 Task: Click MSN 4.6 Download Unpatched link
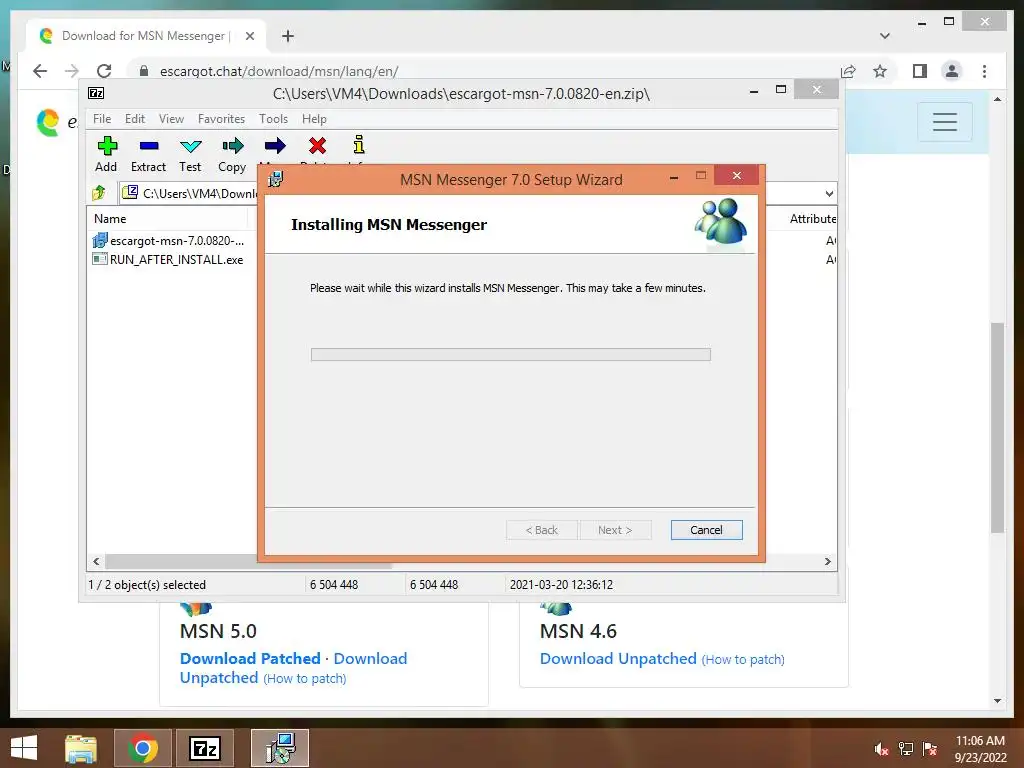(x=618, y=658)
